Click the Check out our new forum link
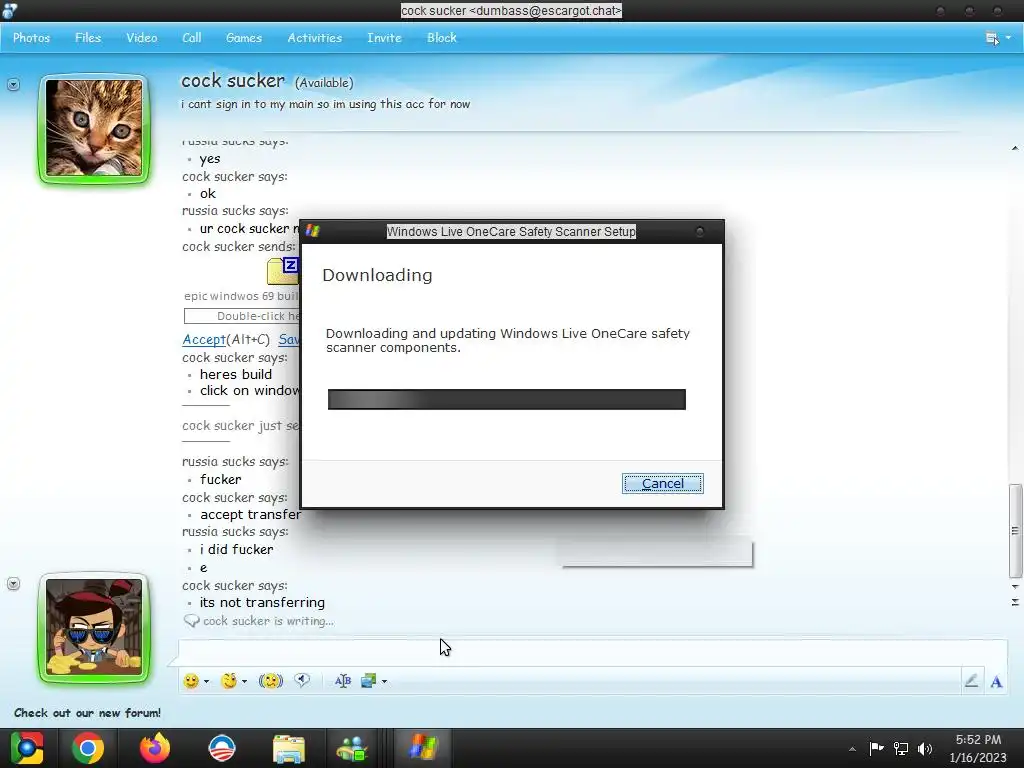This screenshot has height=768, width=1024. (x=88, y=713)
